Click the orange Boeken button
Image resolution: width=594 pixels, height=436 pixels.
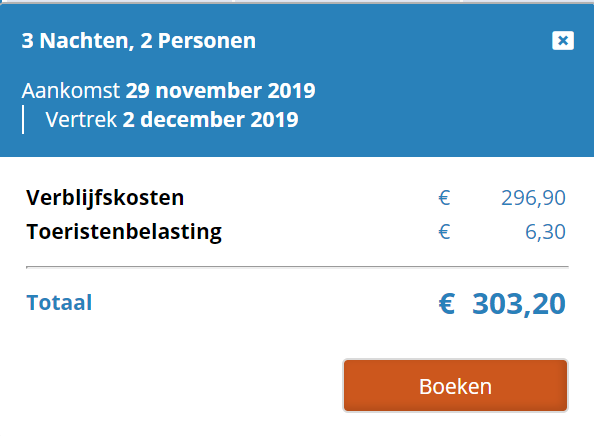tap(455, 386)
